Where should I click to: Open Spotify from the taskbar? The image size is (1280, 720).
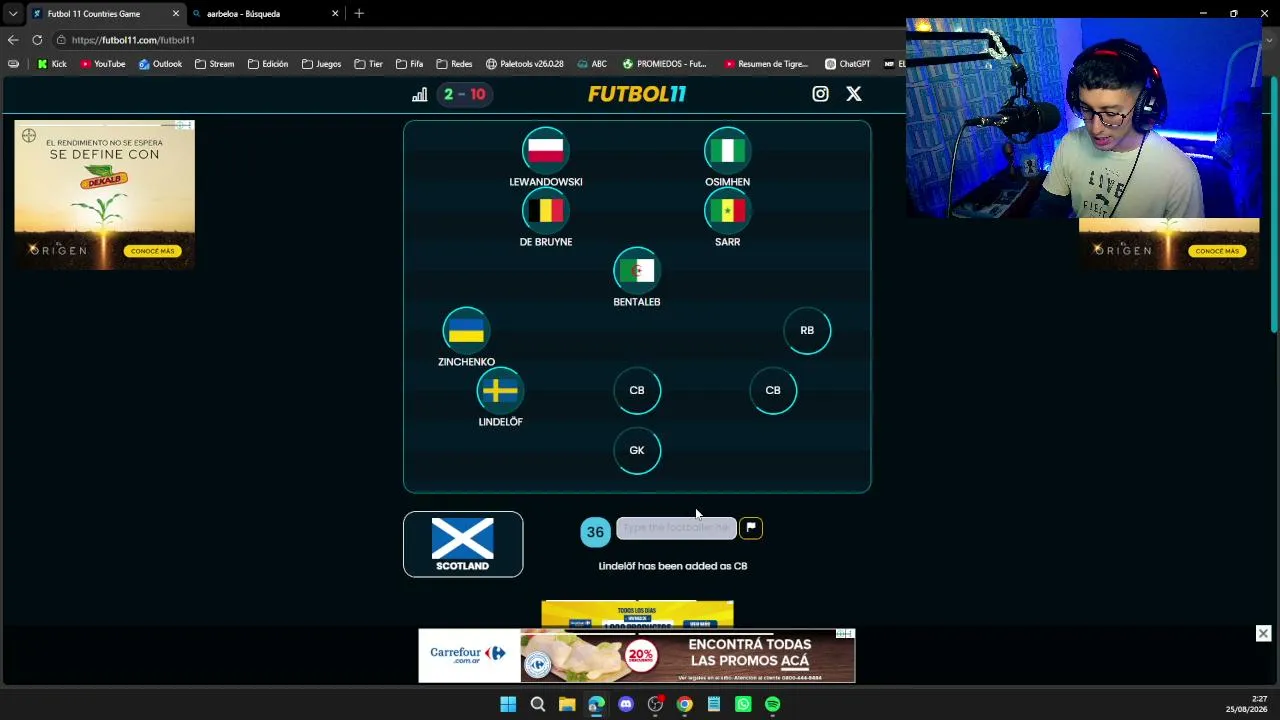pyautogui.click(x=773, y=704)
